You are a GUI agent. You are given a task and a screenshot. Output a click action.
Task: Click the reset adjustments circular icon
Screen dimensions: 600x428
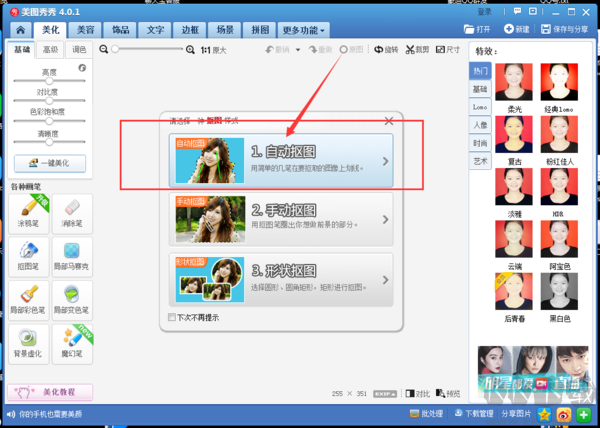pyautogui.click(x=82, y=68)
